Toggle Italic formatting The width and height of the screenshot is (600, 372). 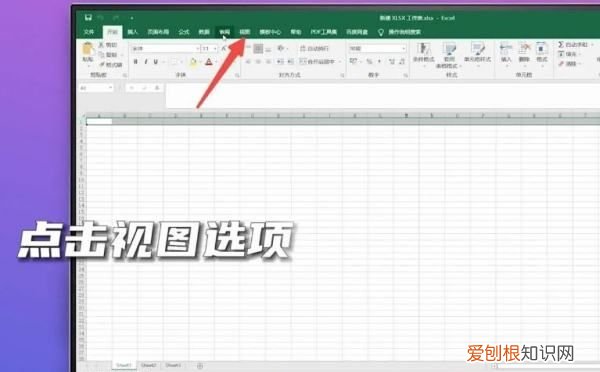click(x=146, y=62)
